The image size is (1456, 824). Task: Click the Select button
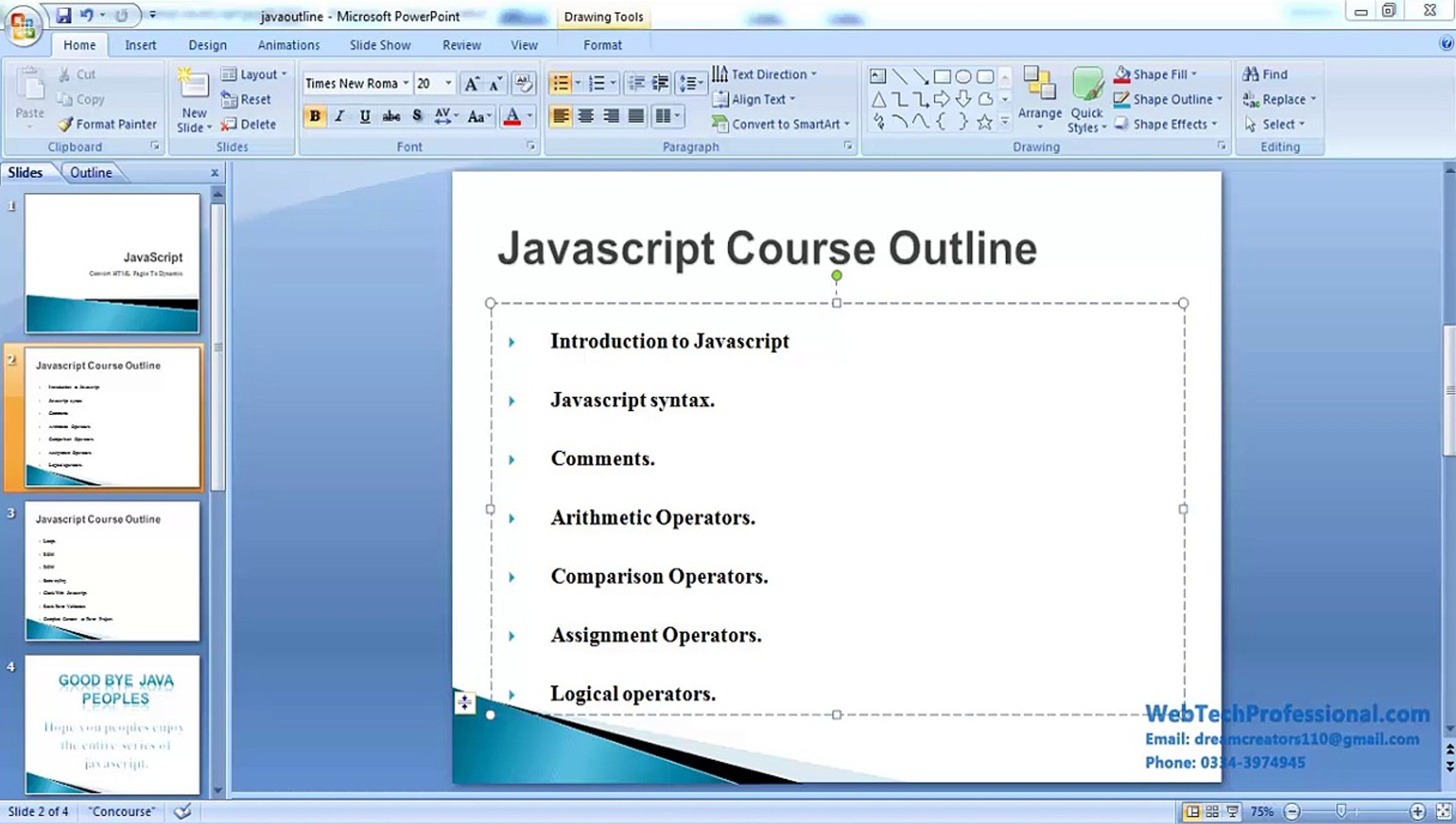pos(1274,124)
